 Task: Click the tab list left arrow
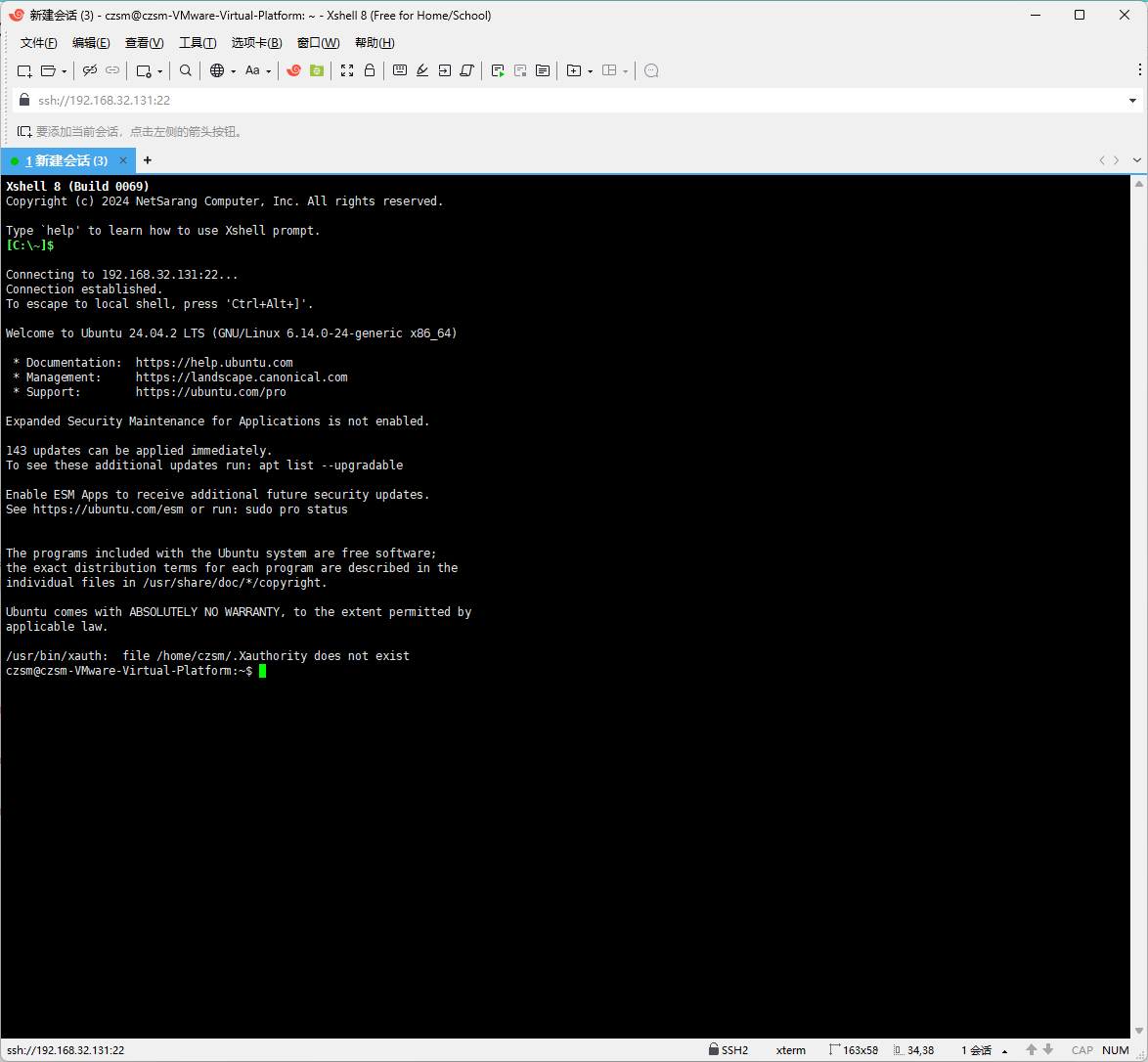click(x=1102, y=160)
